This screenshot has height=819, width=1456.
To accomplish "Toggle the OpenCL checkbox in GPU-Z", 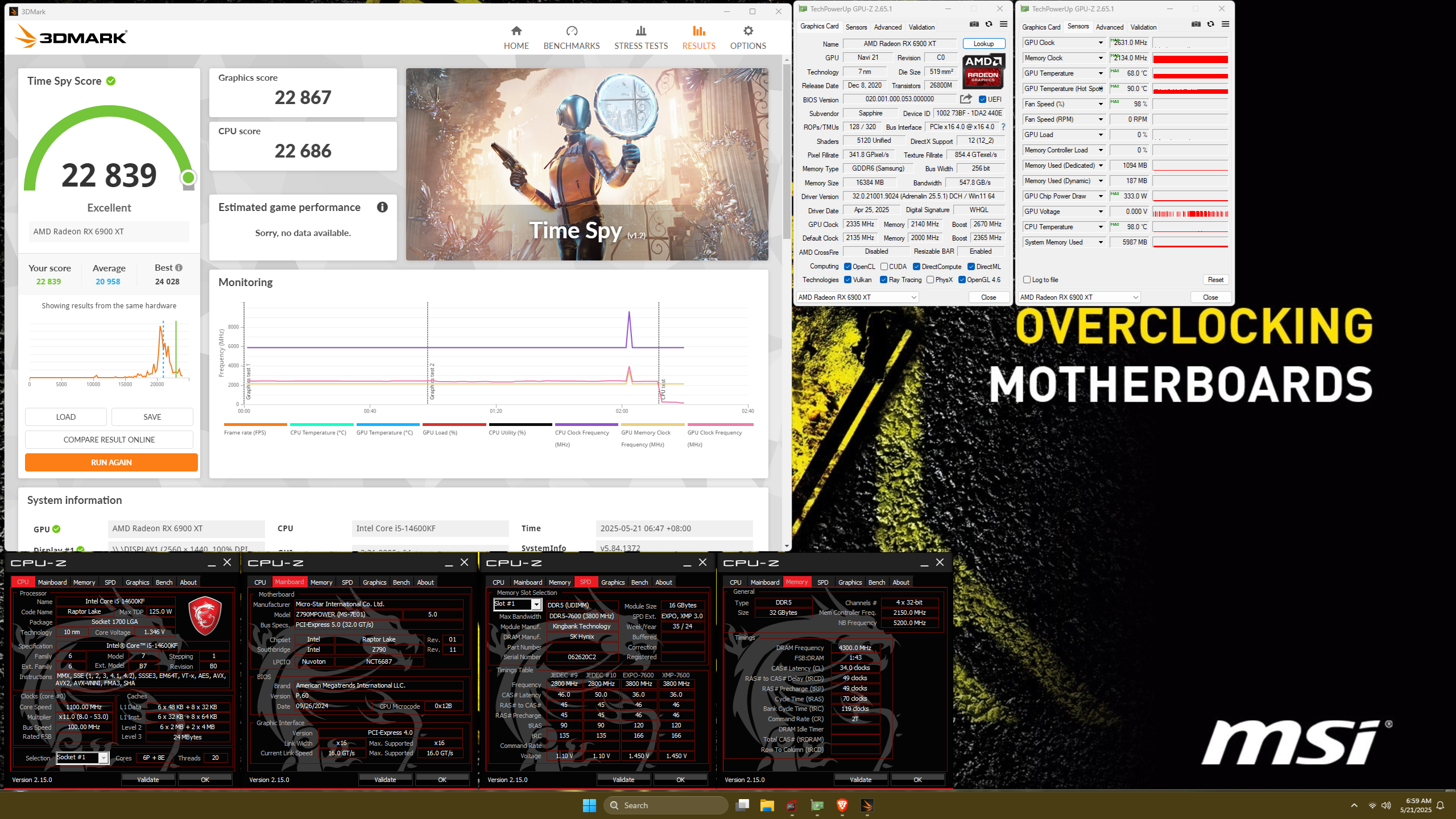I will [x=847, y=267].
